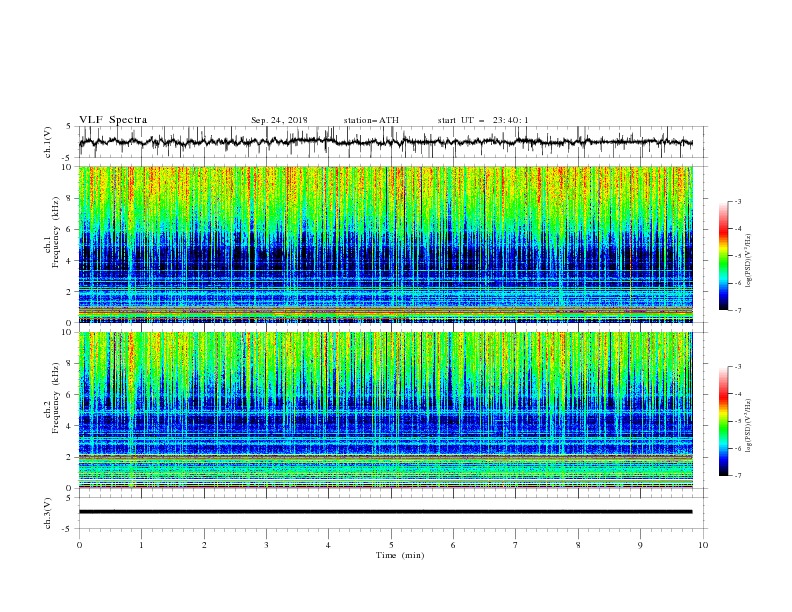Click the "8" kHz tick of ch.1 spectrogram
This screenshot has height=612, width=792.
[70, 198]
